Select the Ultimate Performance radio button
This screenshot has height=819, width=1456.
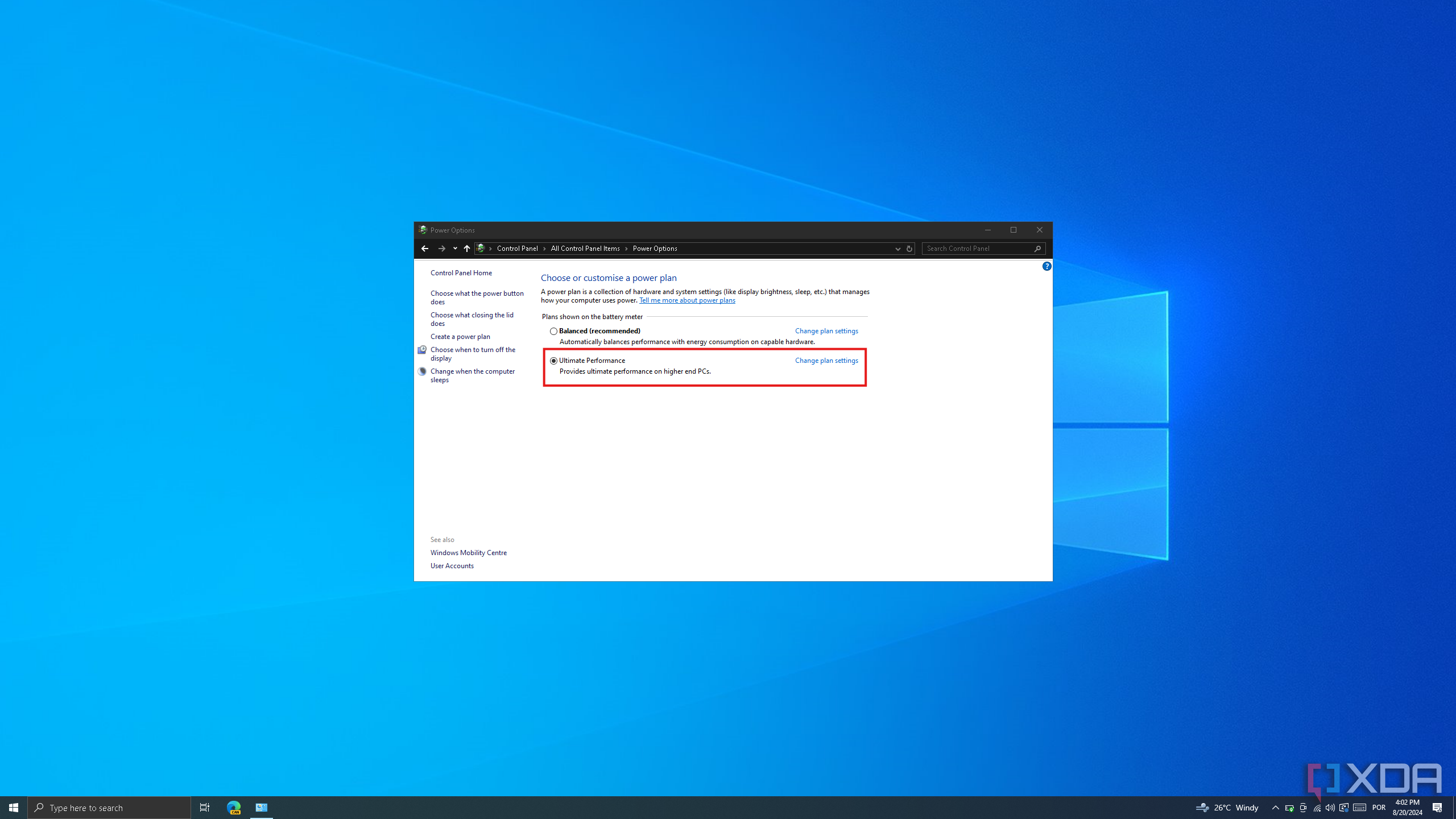(x=553, y=360)
